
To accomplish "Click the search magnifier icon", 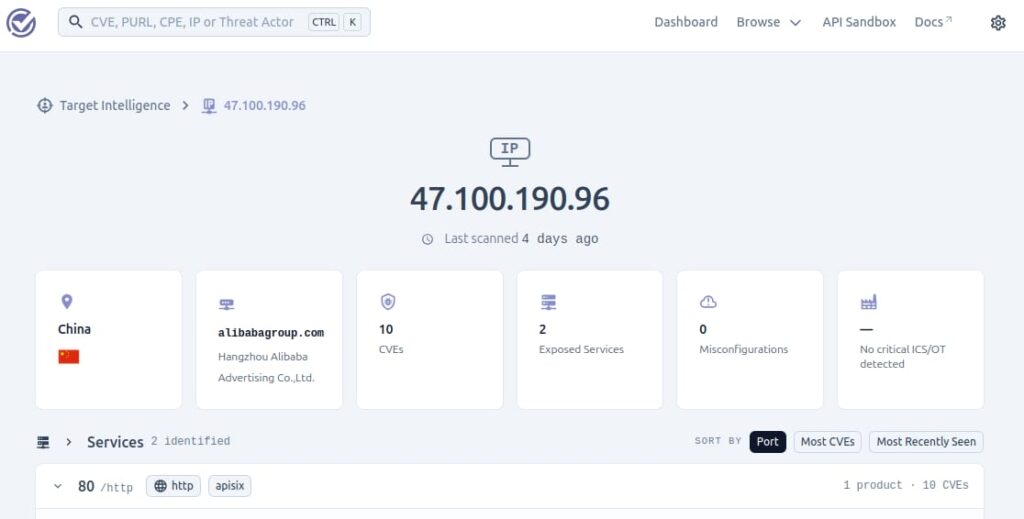I will [x=76, y=22].
